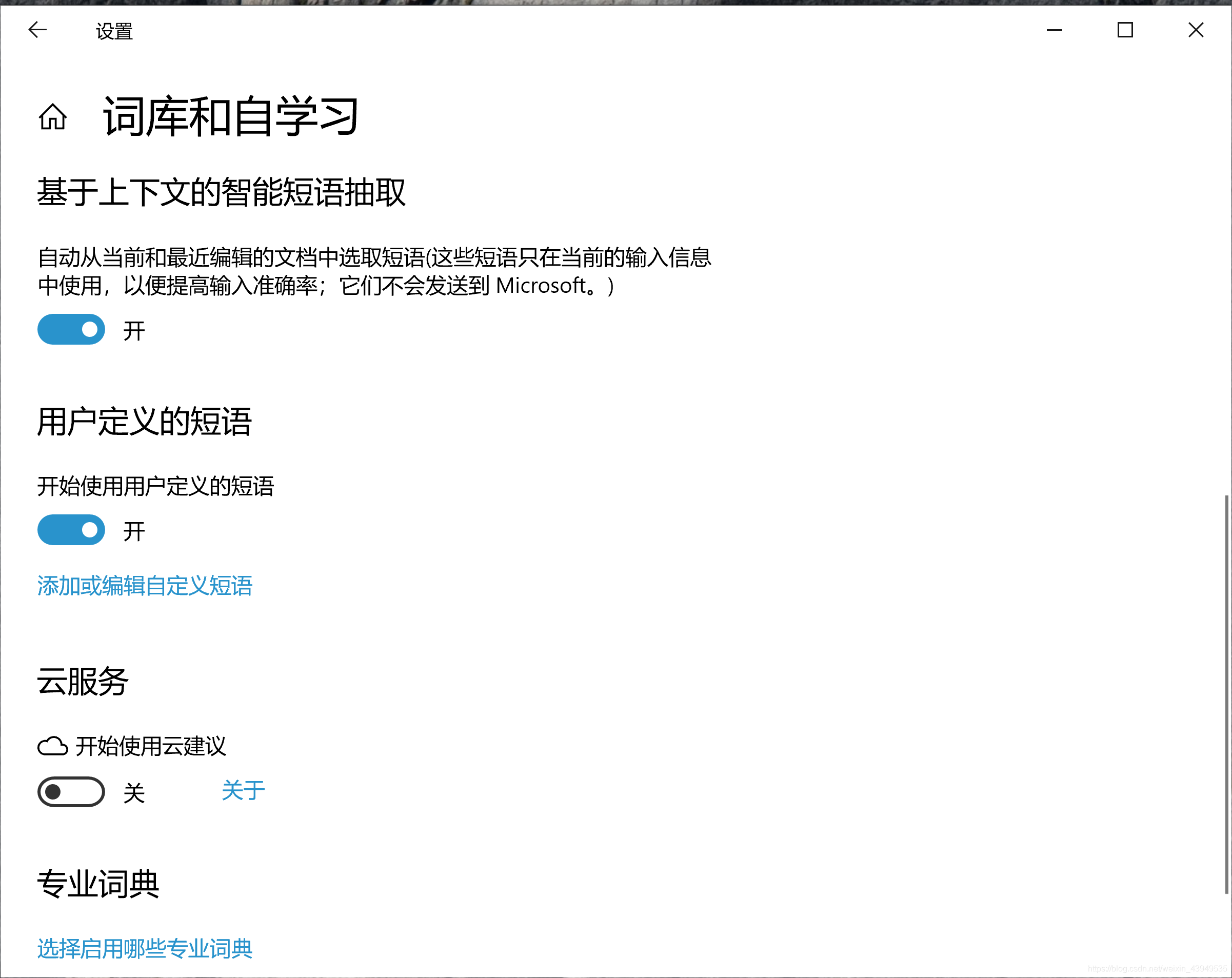The width and height of the screenshot is (1232, 978).
Task: Go to Settings home via the house icon
Action: point(52,117)
